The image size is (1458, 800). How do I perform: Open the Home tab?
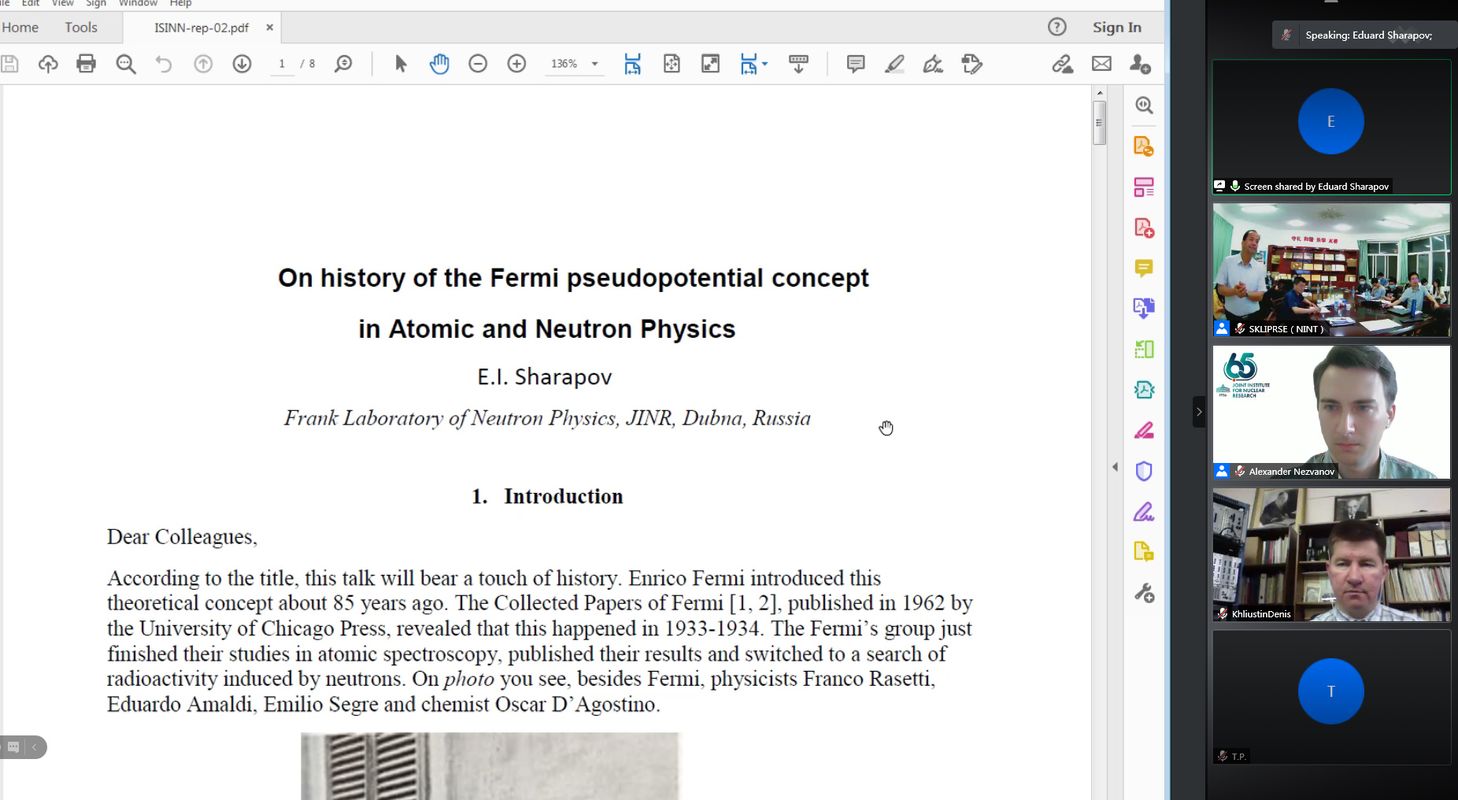coord(20,27)
